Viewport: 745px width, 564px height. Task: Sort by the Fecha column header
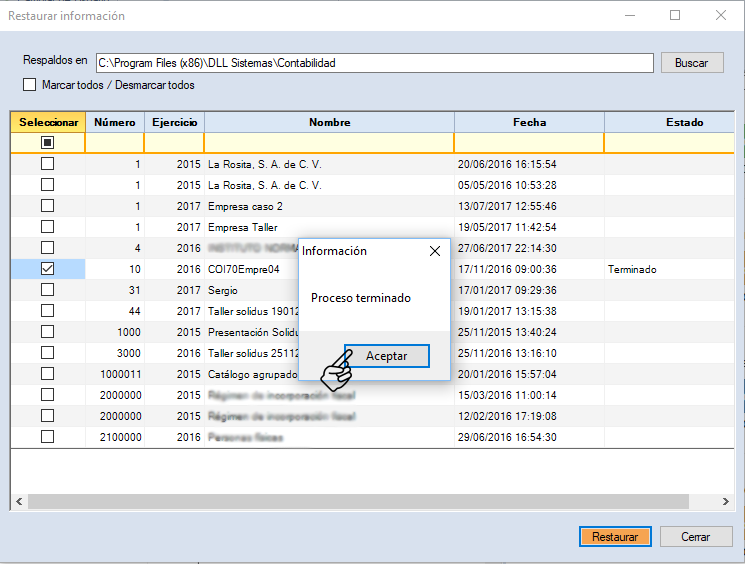click(529, 122)
